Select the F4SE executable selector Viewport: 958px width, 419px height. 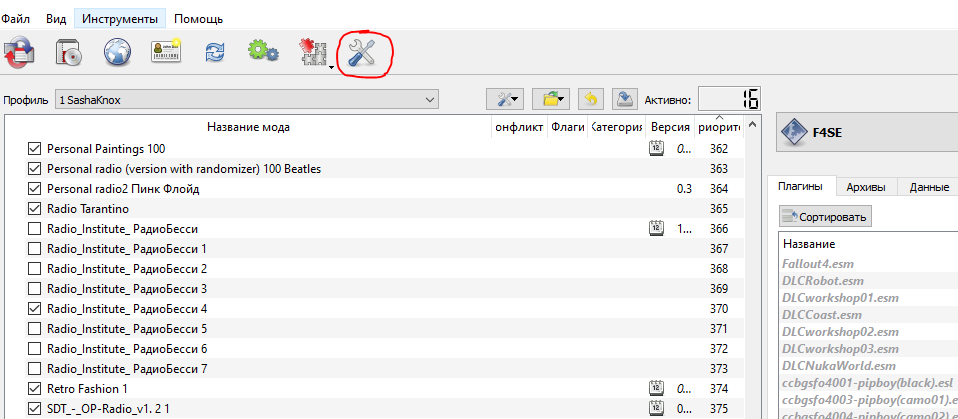pyautogui.click(x=866, y=131)
